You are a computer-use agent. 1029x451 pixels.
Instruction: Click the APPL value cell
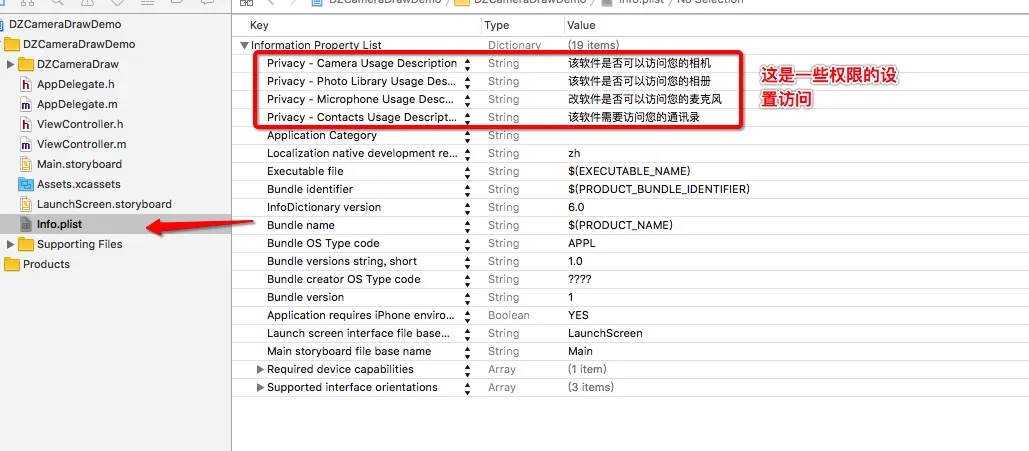point(581,243)
